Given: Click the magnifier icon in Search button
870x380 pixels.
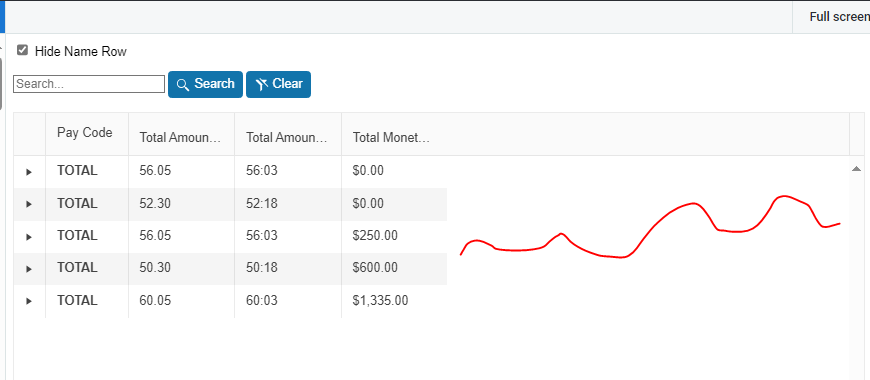Looking at the screenshot, I should tap(183, 85).
